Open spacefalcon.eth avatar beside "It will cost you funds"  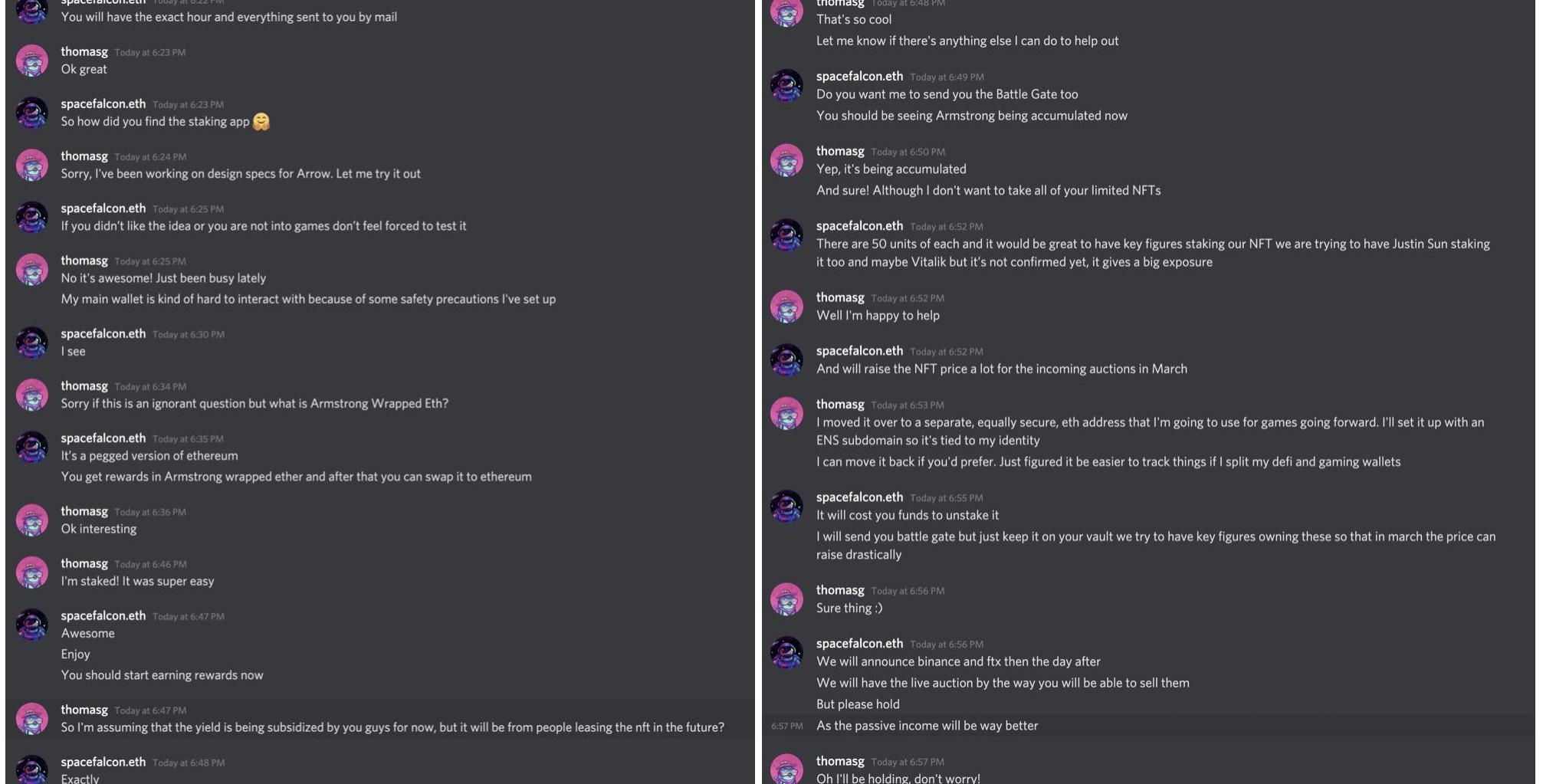786,506
